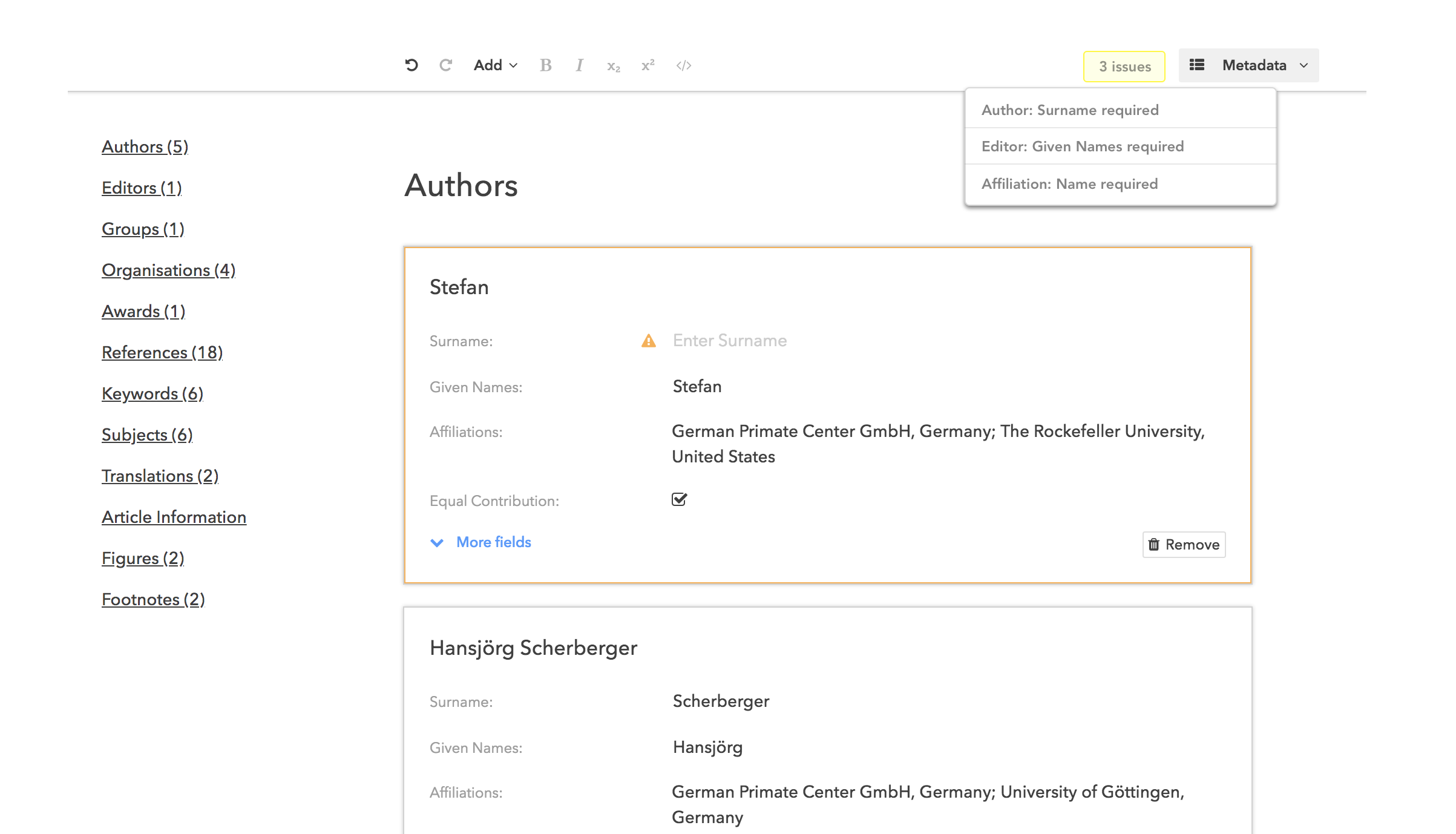Select the Editor: Given Names required issue
The height and width of the screenshot is (834, 1456).
click(x=1121, y=146)
